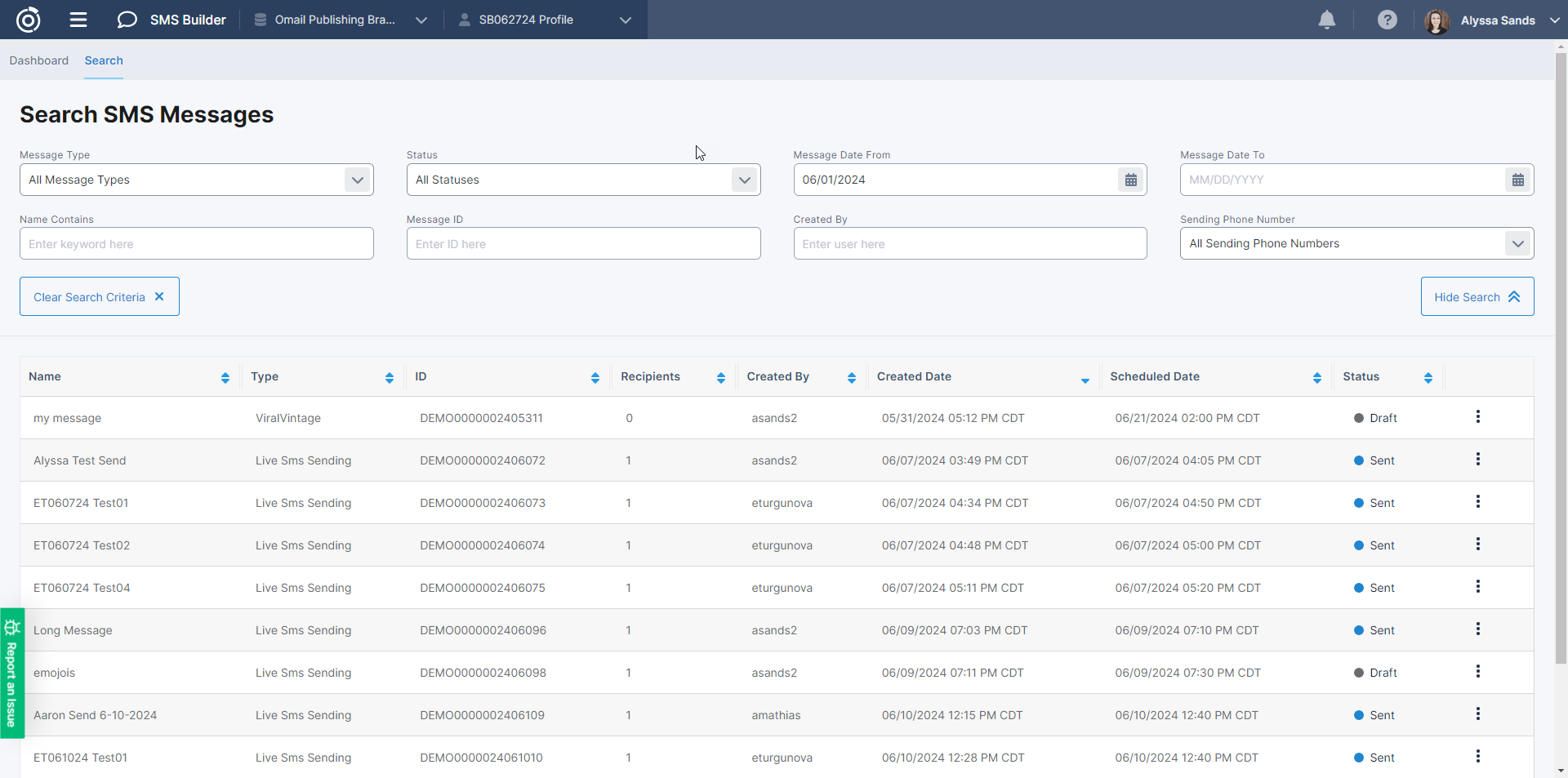
Task: Sort table by Name column
Action: 225,377
